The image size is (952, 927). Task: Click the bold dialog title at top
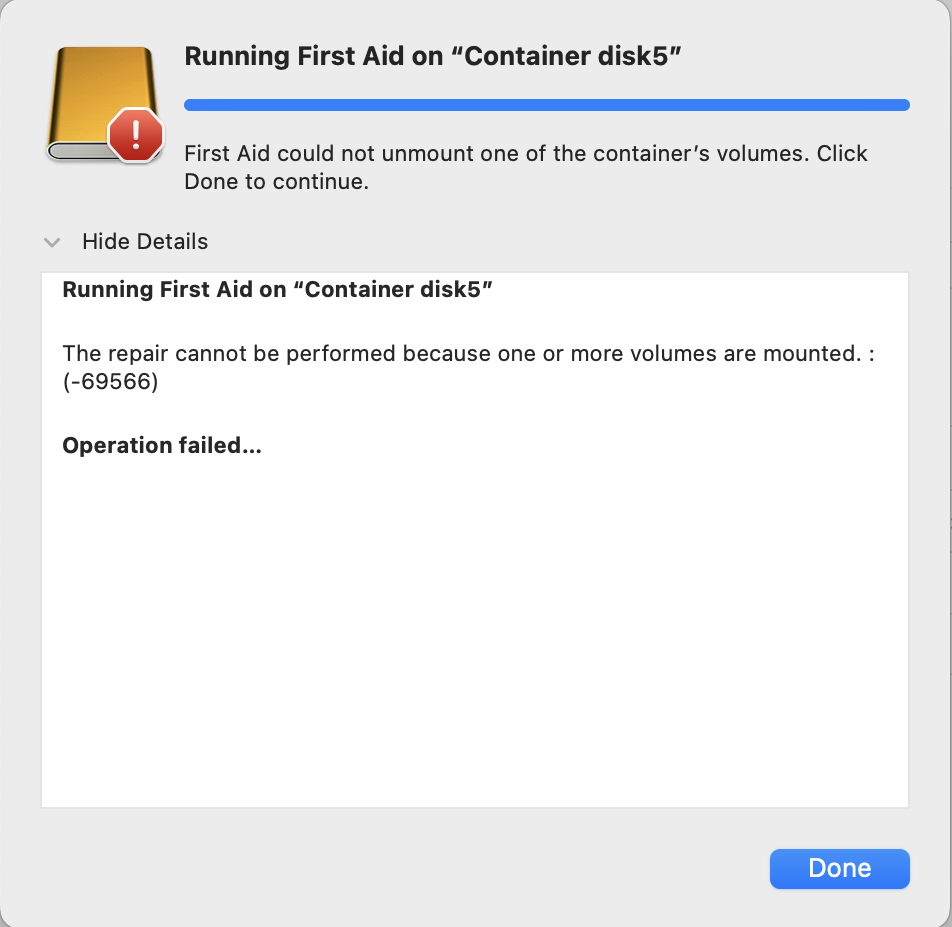tap(433, 57)
